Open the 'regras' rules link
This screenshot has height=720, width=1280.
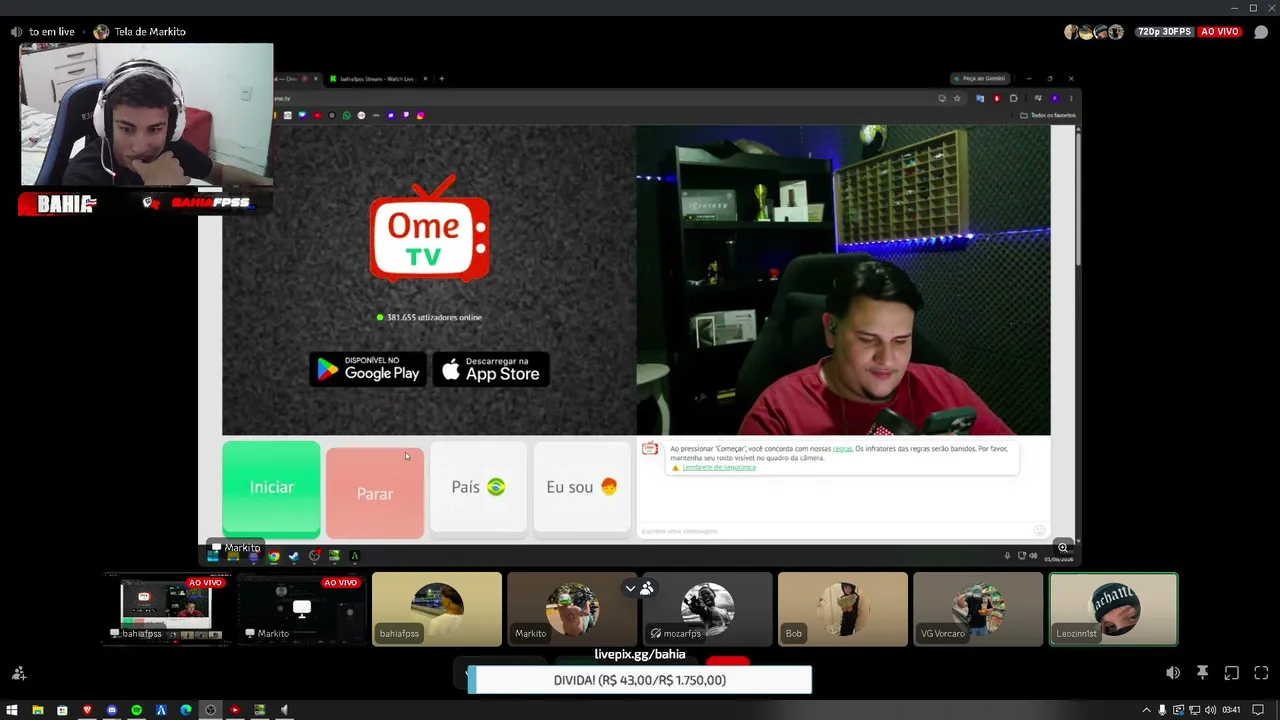pyautogui.click(x=842, y=449)
